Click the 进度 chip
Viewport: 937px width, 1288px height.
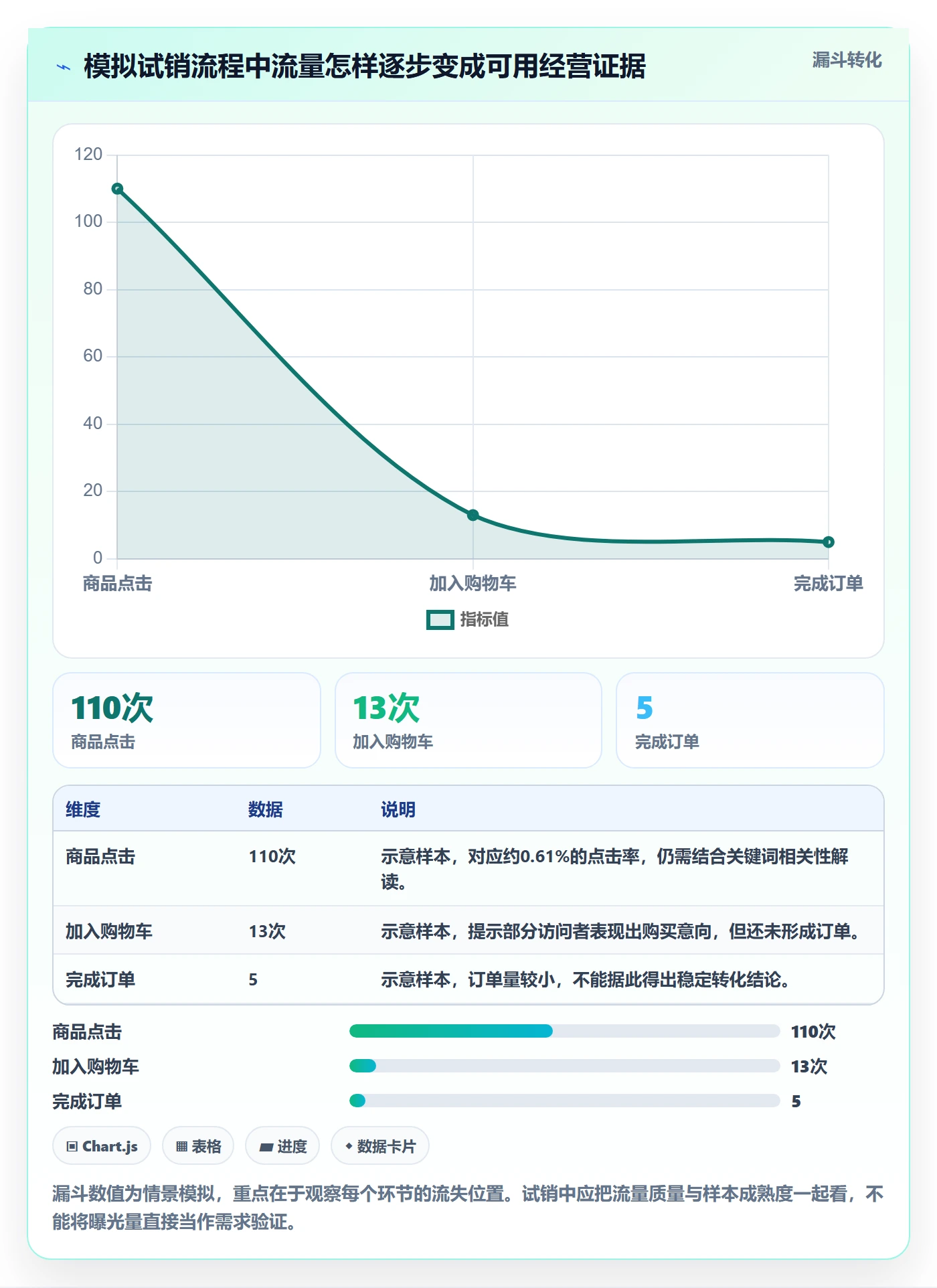coord(282,1146)
